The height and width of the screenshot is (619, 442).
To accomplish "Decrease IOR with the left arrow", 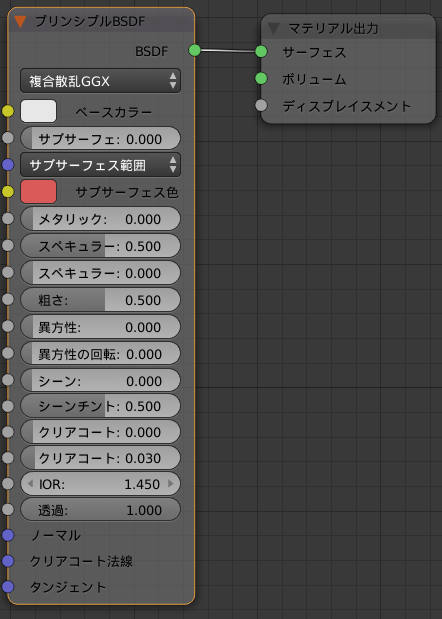I will point(30,484).
